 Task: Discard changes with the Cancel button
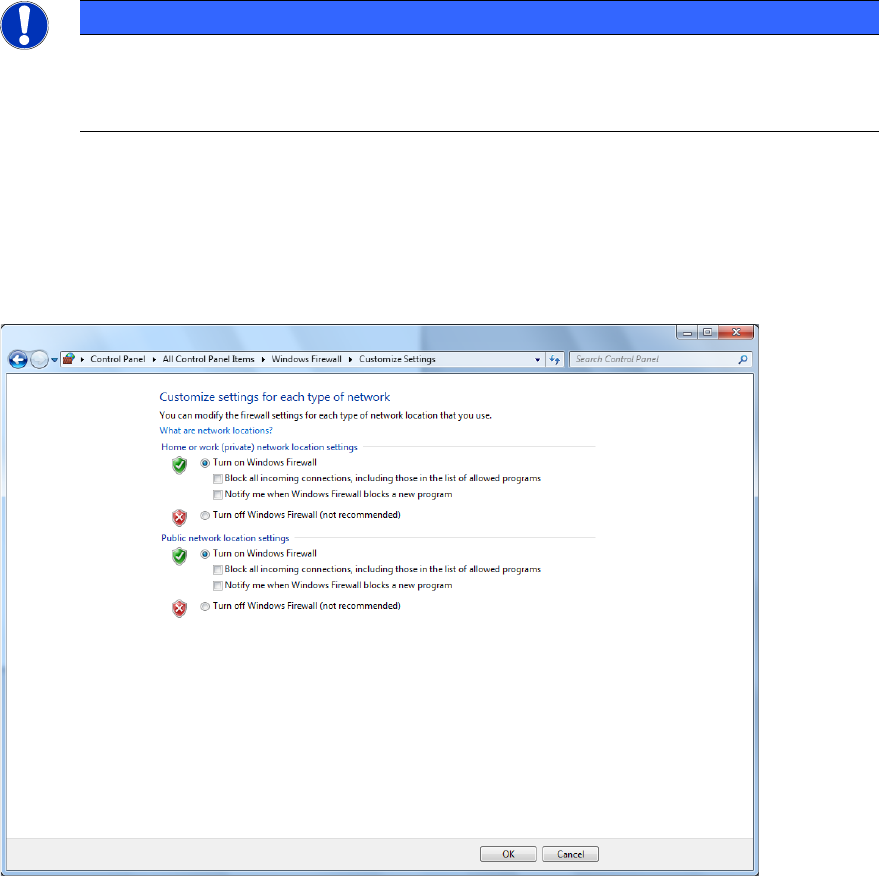pyautogui.click(x=570, y=854)
